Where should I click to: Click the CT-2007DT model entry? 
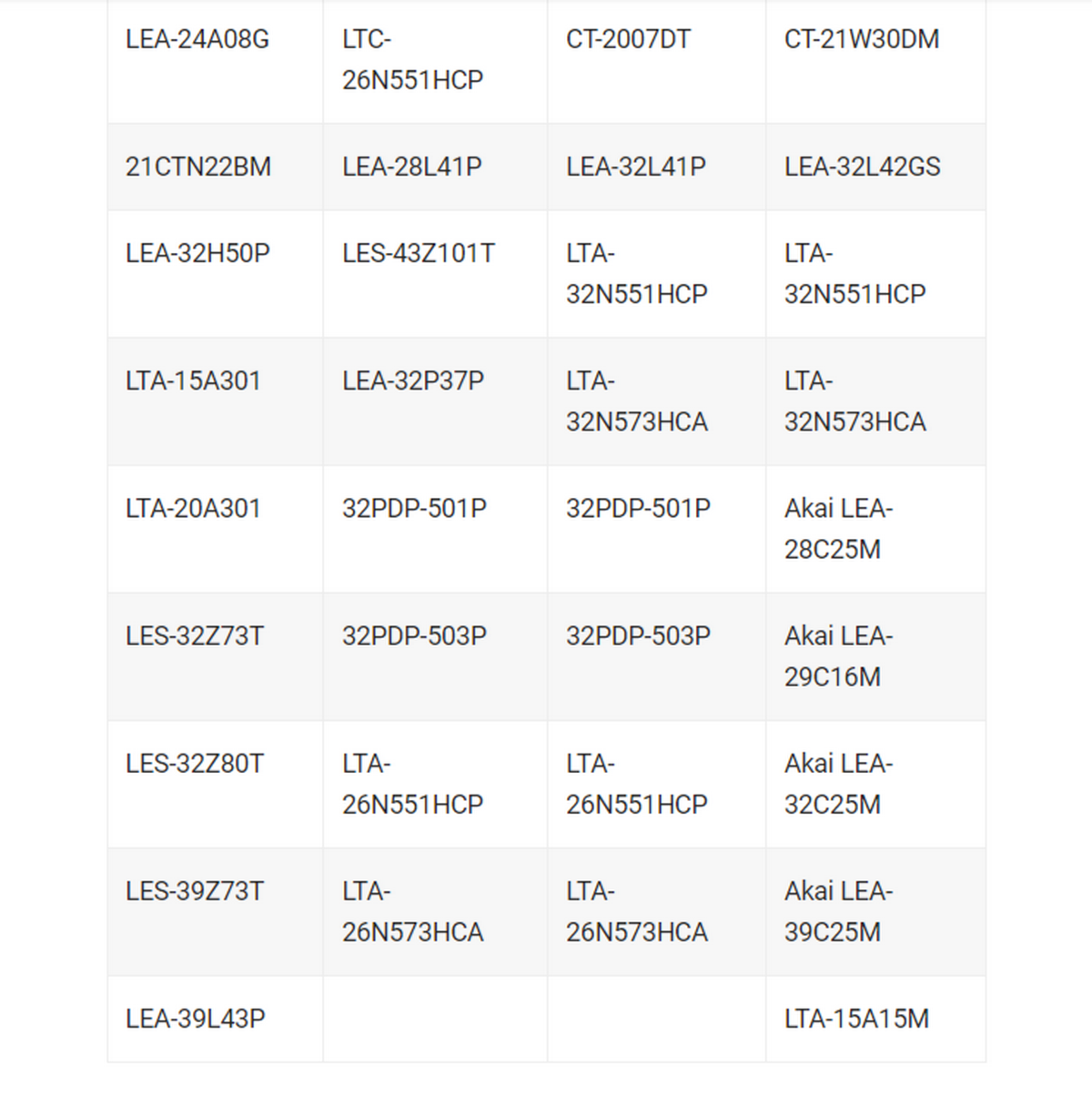628,40
